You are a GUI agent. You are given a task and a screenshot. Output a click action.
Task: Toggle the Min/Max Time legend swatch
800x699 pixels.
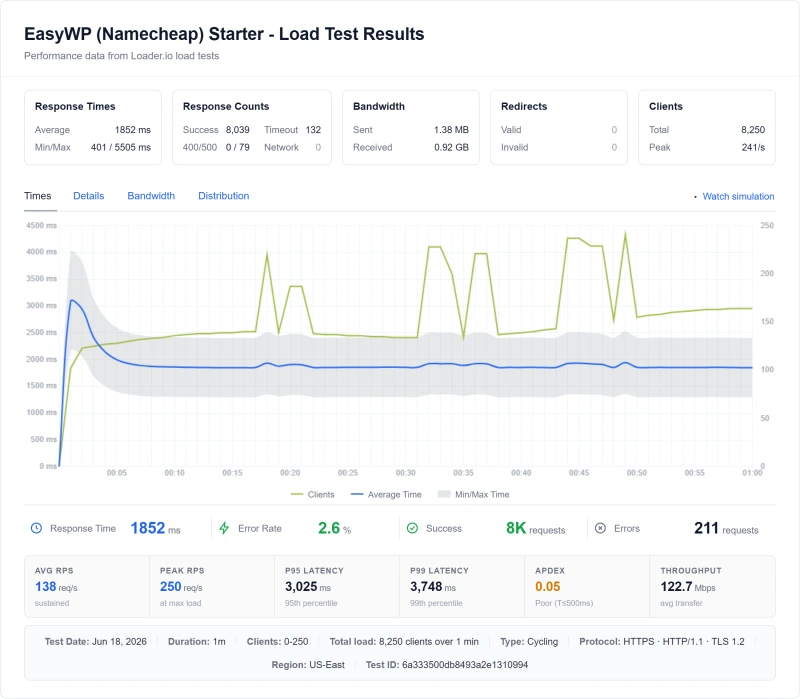pyautogui.click(x=444, y=494)
